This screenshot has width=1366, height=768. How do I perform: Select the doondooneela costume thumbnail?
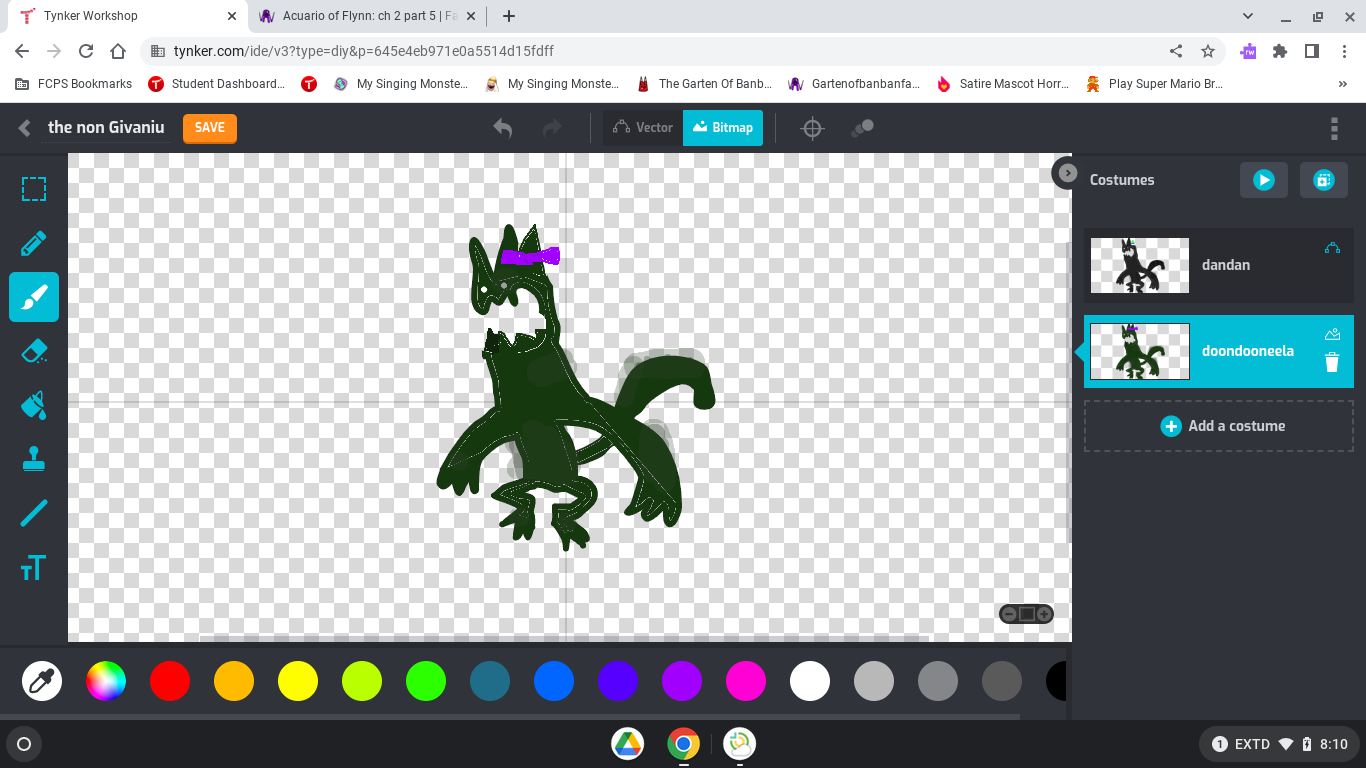pos(1140,351)
